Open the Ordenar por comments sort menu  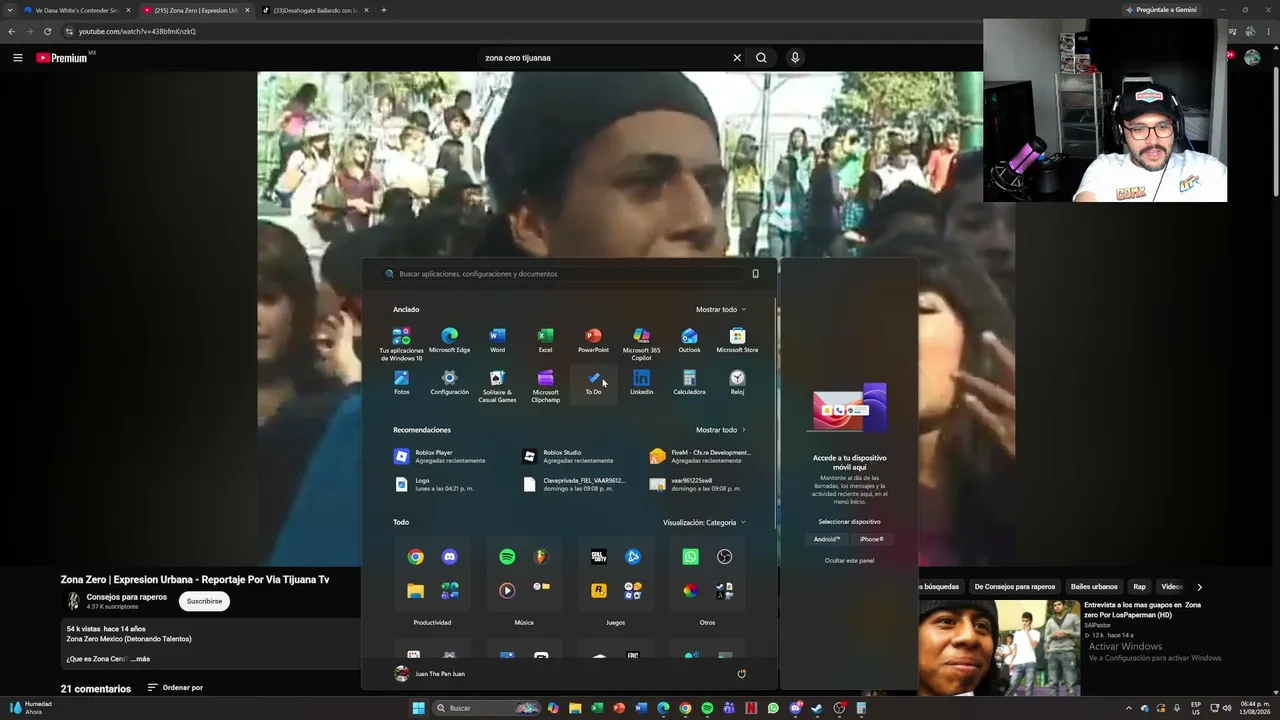coord(175,688)
